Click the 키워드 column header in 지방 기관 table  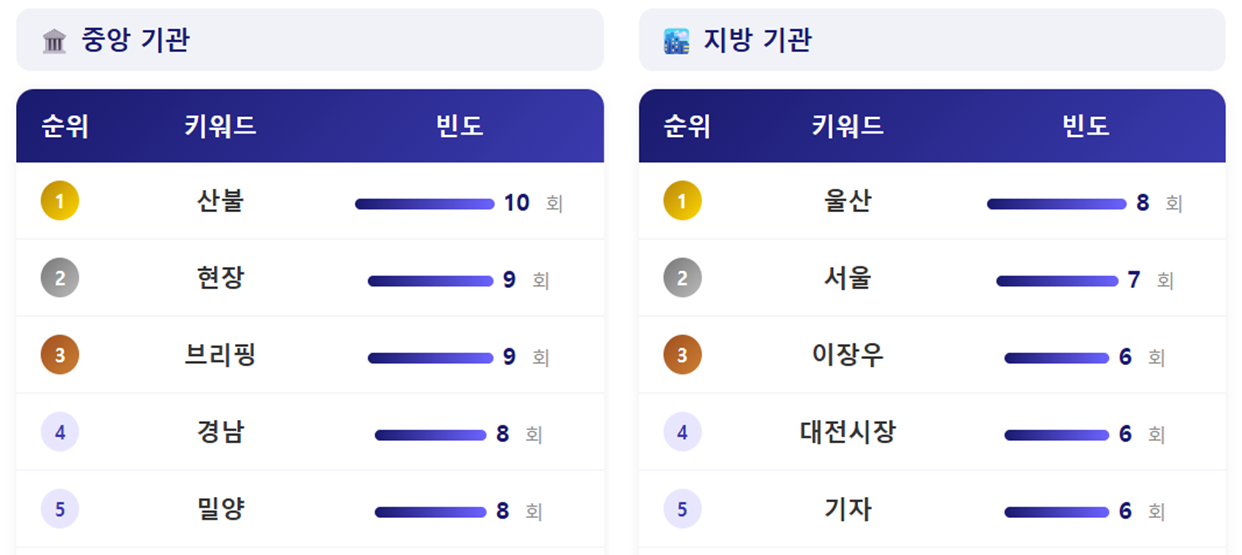tap(847, 127)
